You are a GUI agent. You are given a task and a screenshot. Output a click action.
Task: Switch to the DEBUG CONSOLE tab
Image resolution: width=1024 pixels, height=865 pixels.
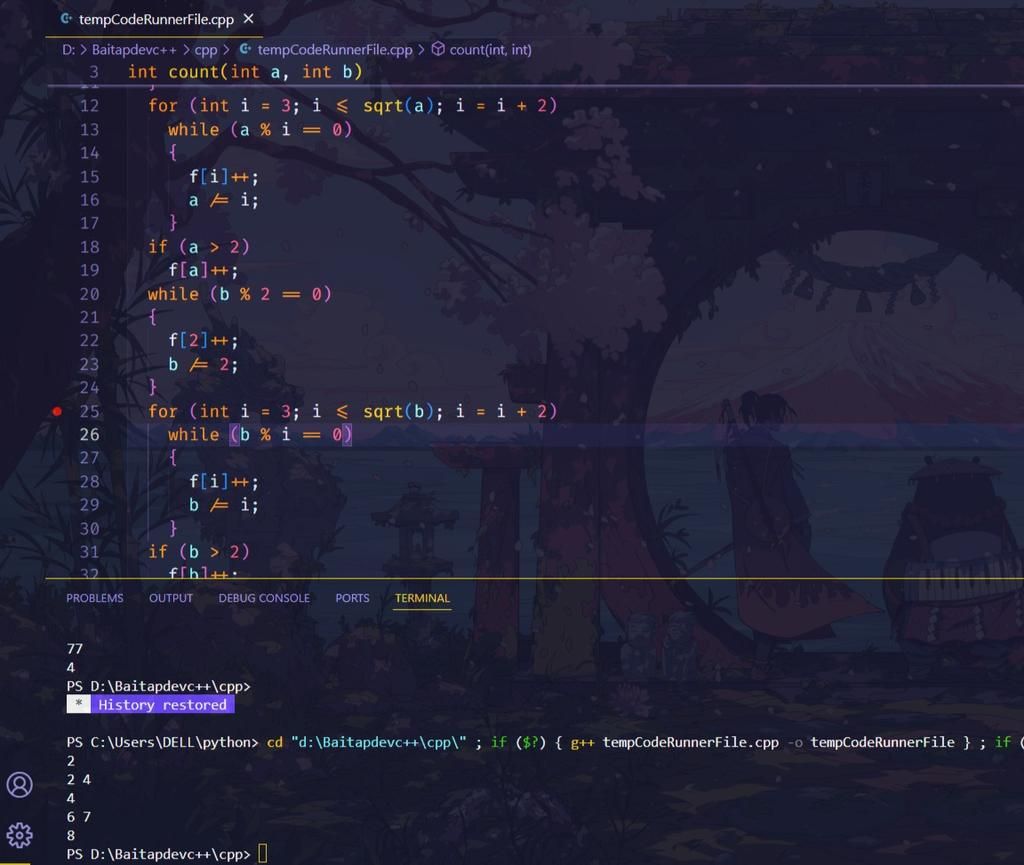[264, 598]
